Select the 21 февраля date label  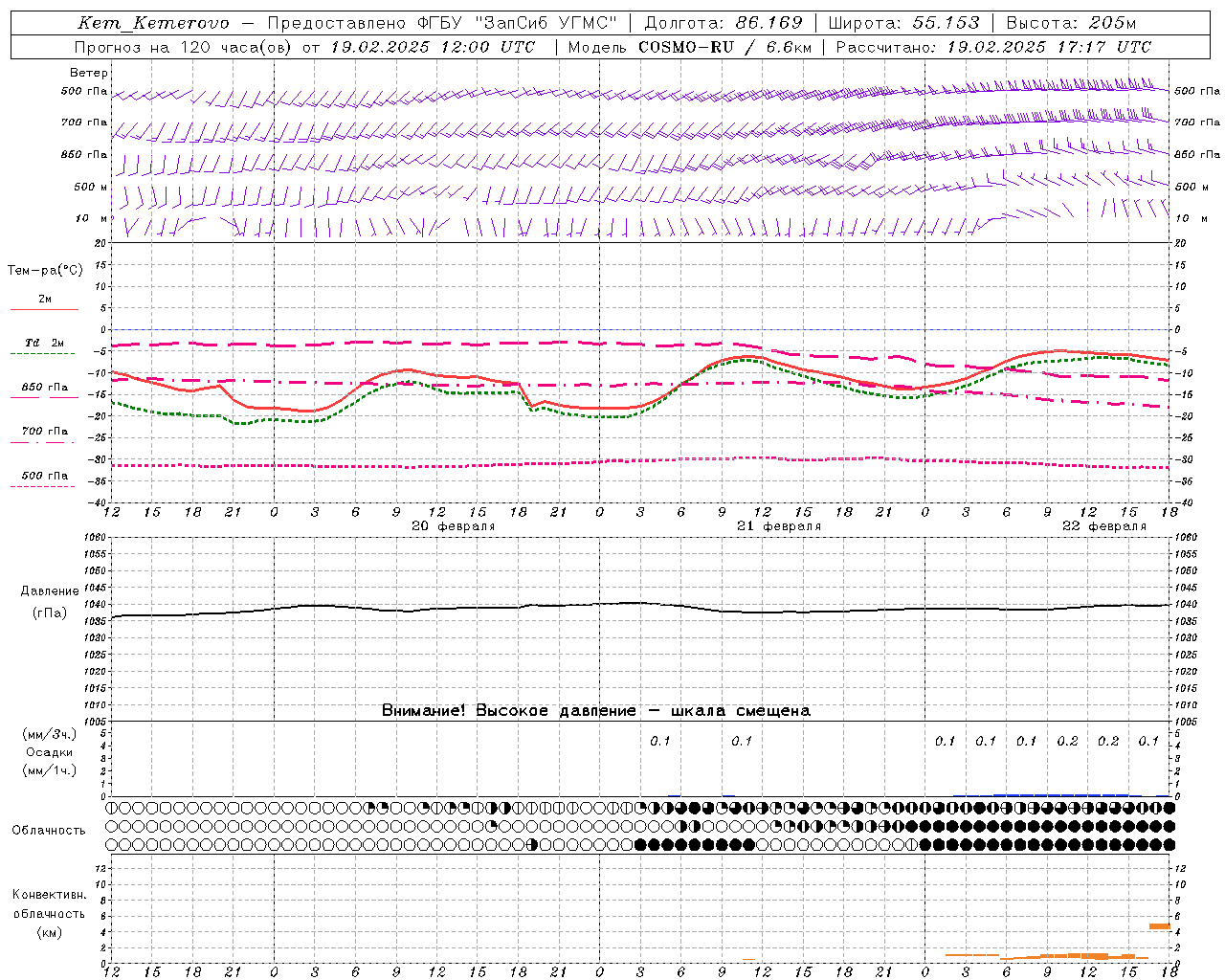coord(779,526)
